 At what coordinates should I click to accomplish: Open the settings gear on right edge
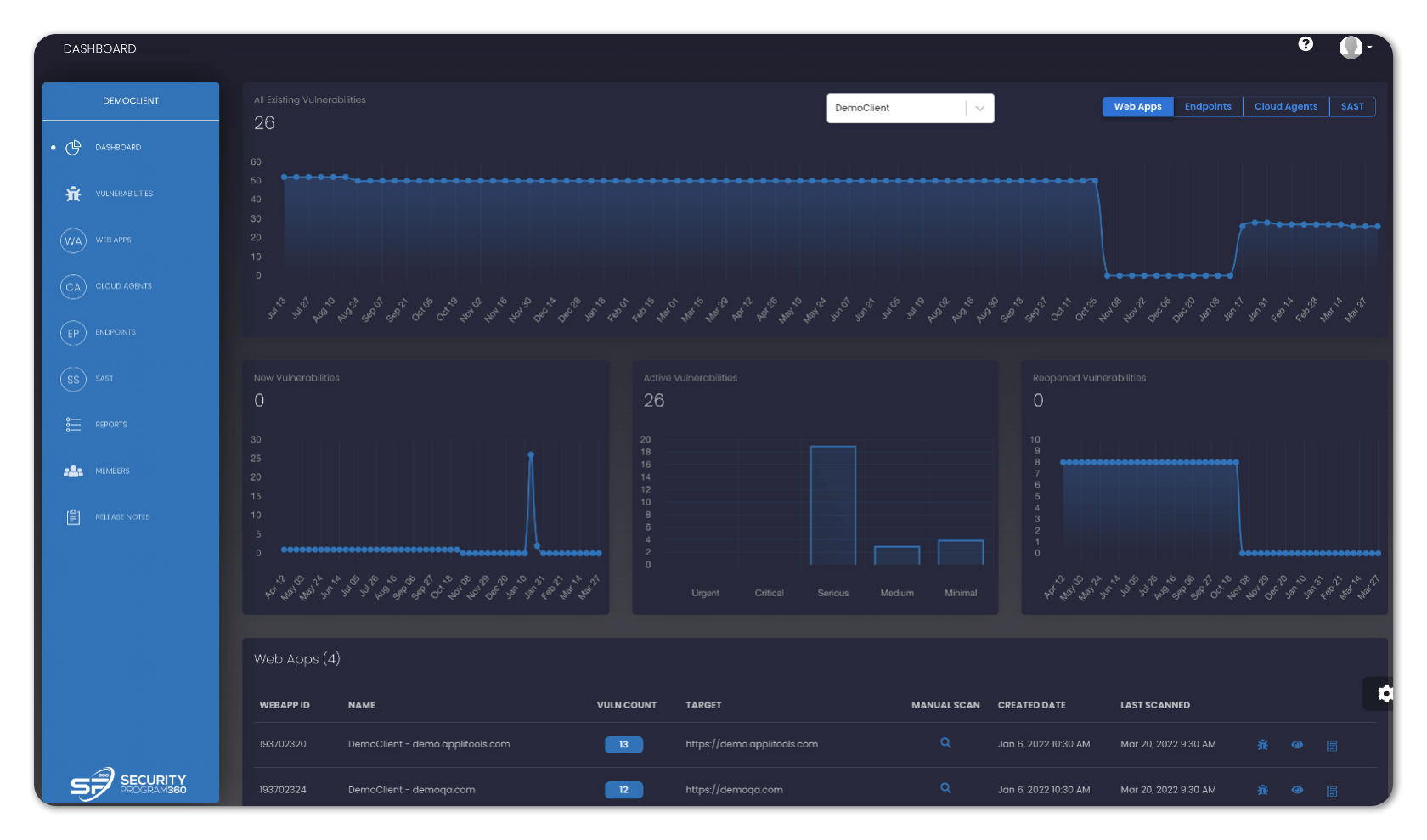tap(1385, 694)
